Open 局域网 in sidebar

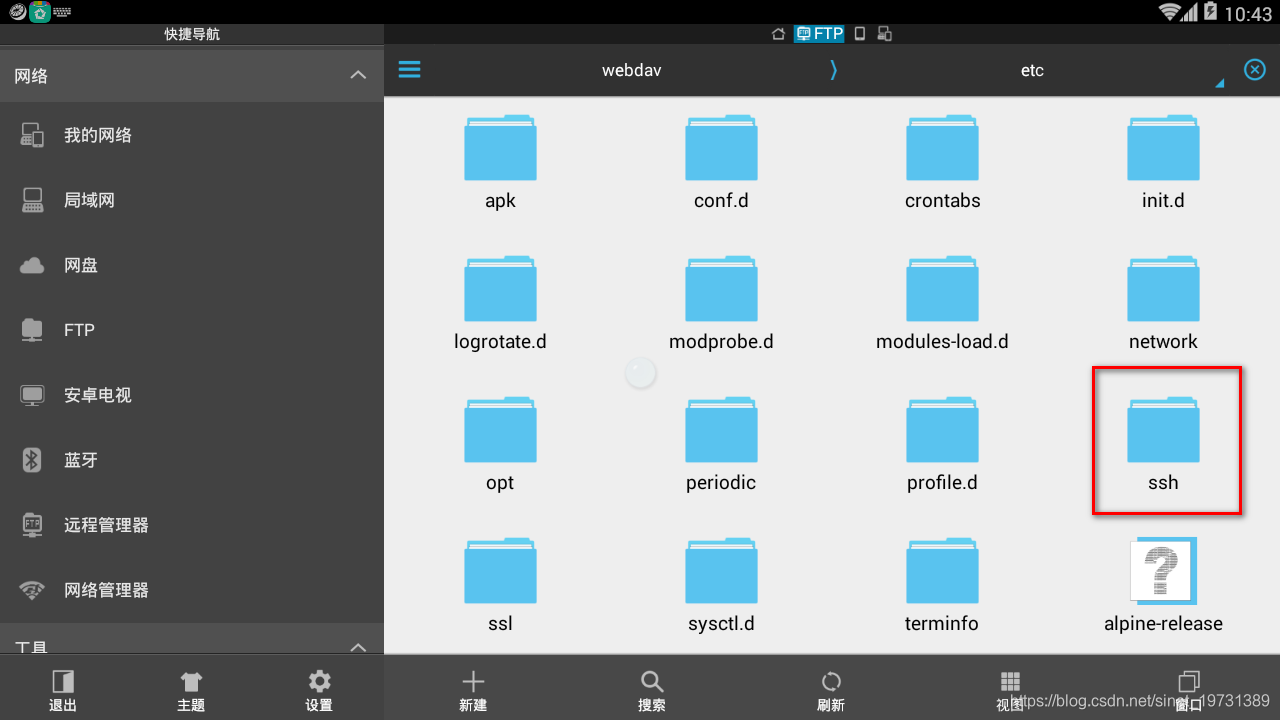[192, 200]
